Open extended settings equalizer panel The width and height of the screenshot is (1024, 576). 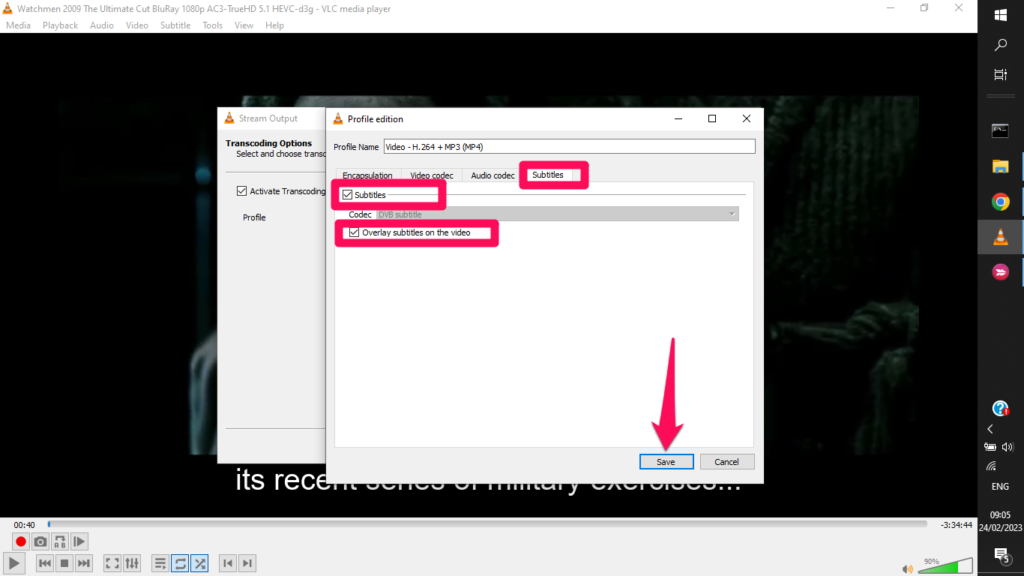tap(132, 563)
